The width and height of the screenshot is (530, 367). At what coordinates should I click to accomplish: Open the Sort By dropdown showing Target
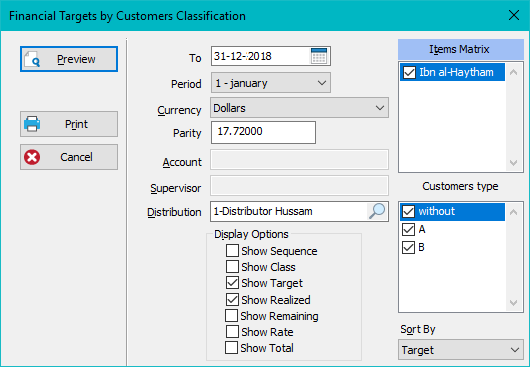pos(461,350)
